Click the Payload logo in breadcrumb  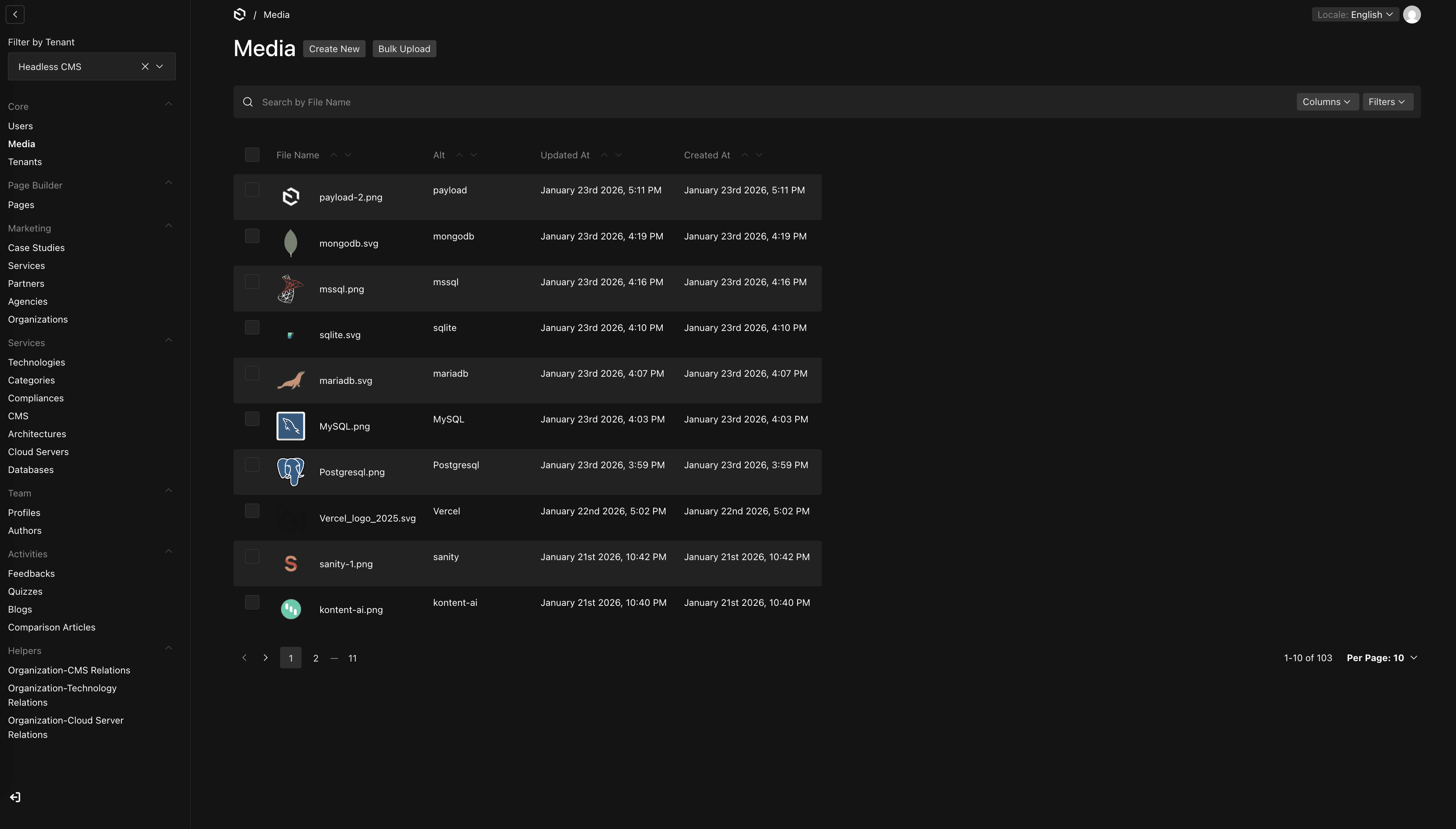pos(240,15)
